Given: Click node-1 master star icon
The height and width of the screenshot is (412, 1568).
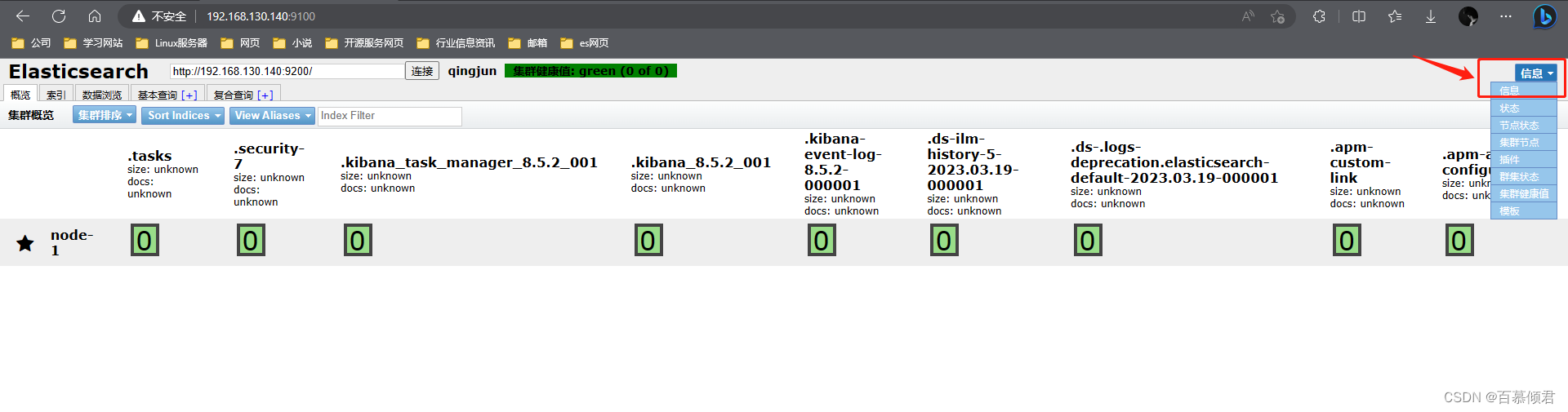Looking at the screenshot, I should click(25, 243).
